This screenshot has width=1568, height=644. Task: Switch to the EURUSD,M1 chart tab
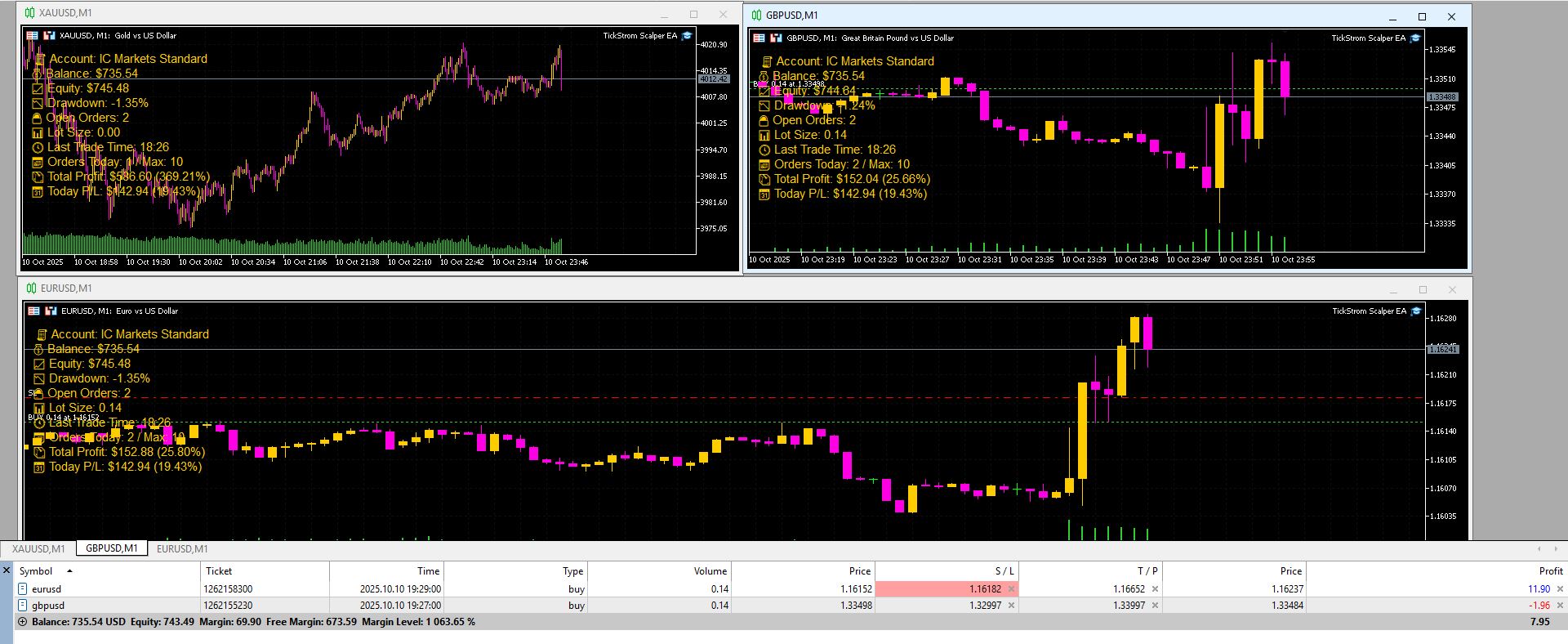point(182,549)
